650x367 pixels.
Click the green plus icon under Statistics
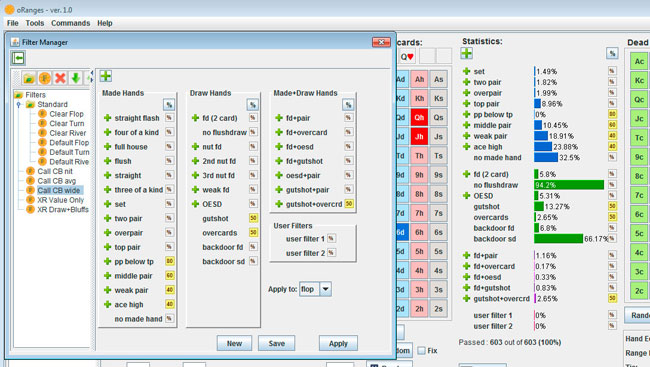click(466, 53)
